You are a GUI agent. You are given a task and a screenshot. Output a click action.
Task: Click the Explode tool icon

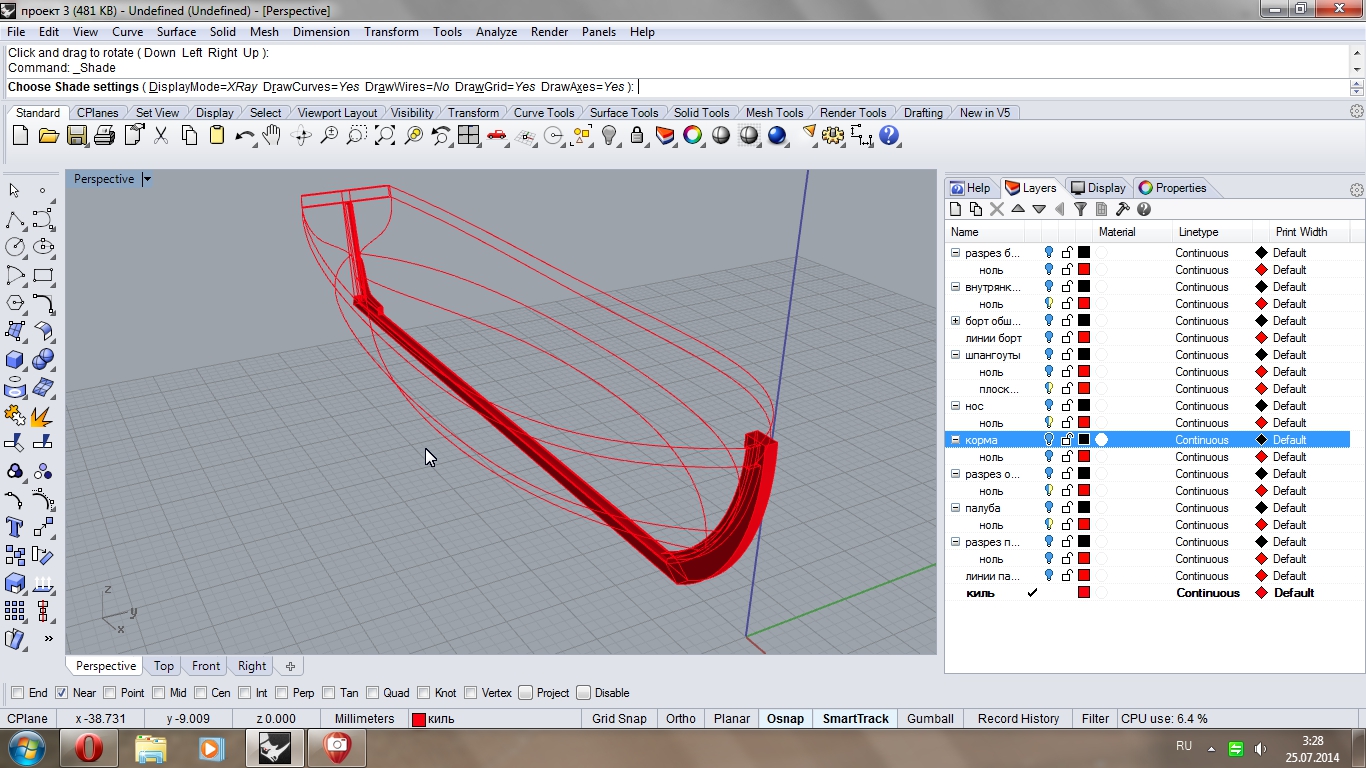click(x=42, y=415)
